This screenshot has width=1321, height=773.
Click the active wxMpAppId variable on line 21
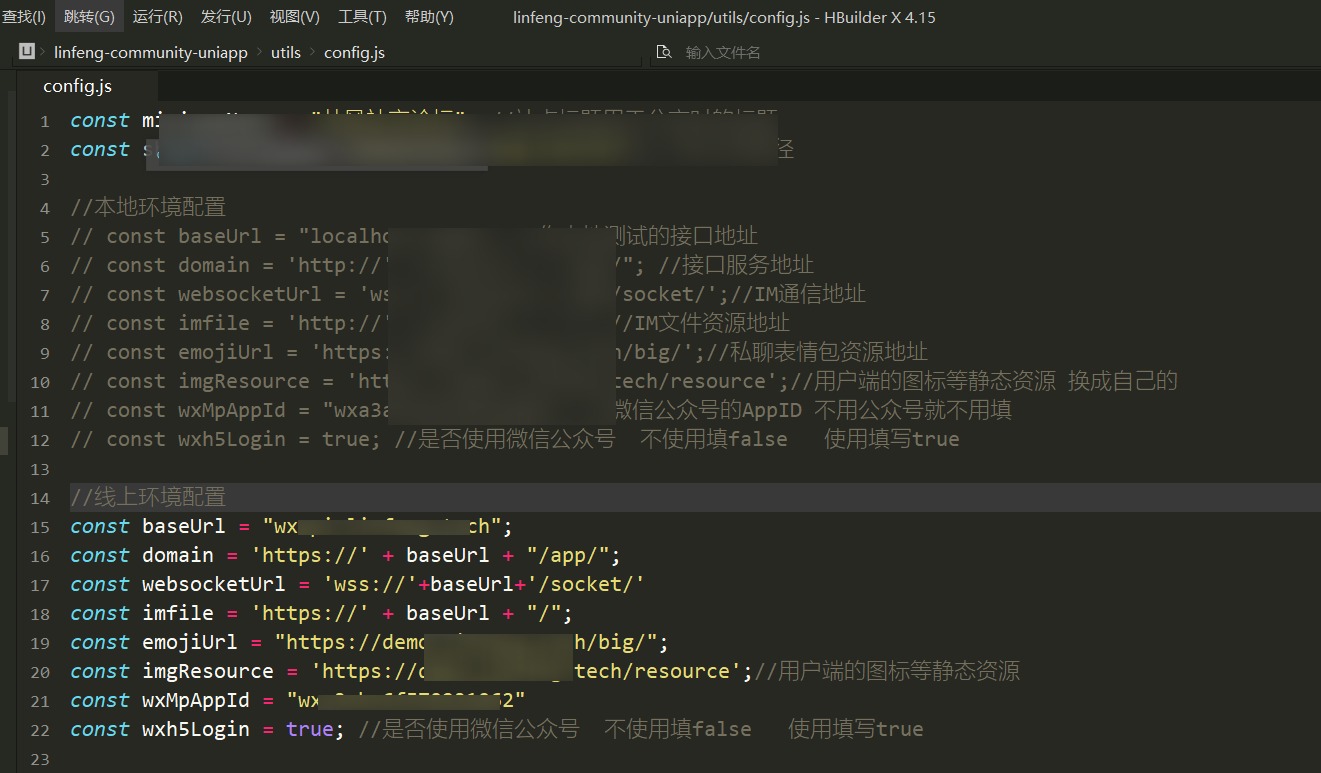[x=196, y=700]
